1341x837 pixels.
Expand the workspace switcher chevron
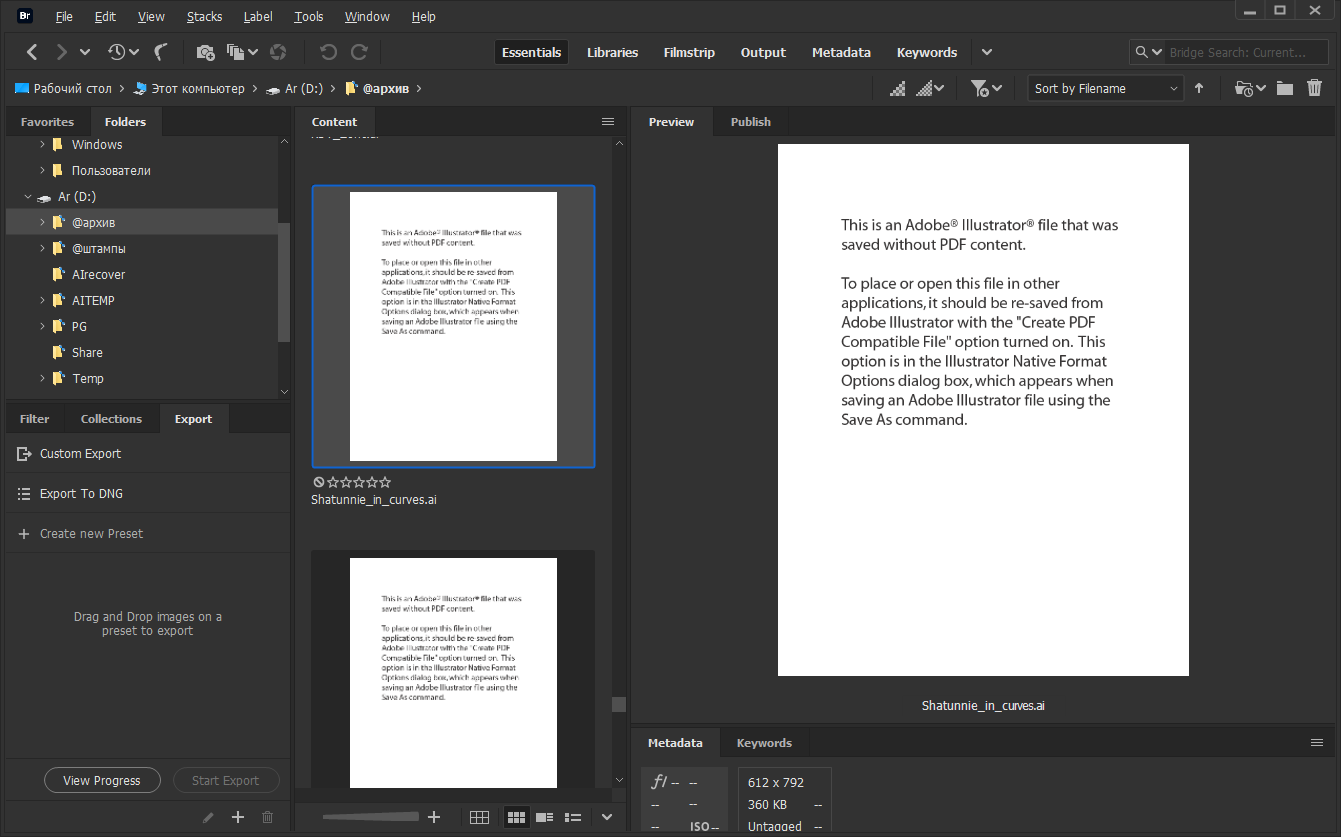(x=987, y=52)
